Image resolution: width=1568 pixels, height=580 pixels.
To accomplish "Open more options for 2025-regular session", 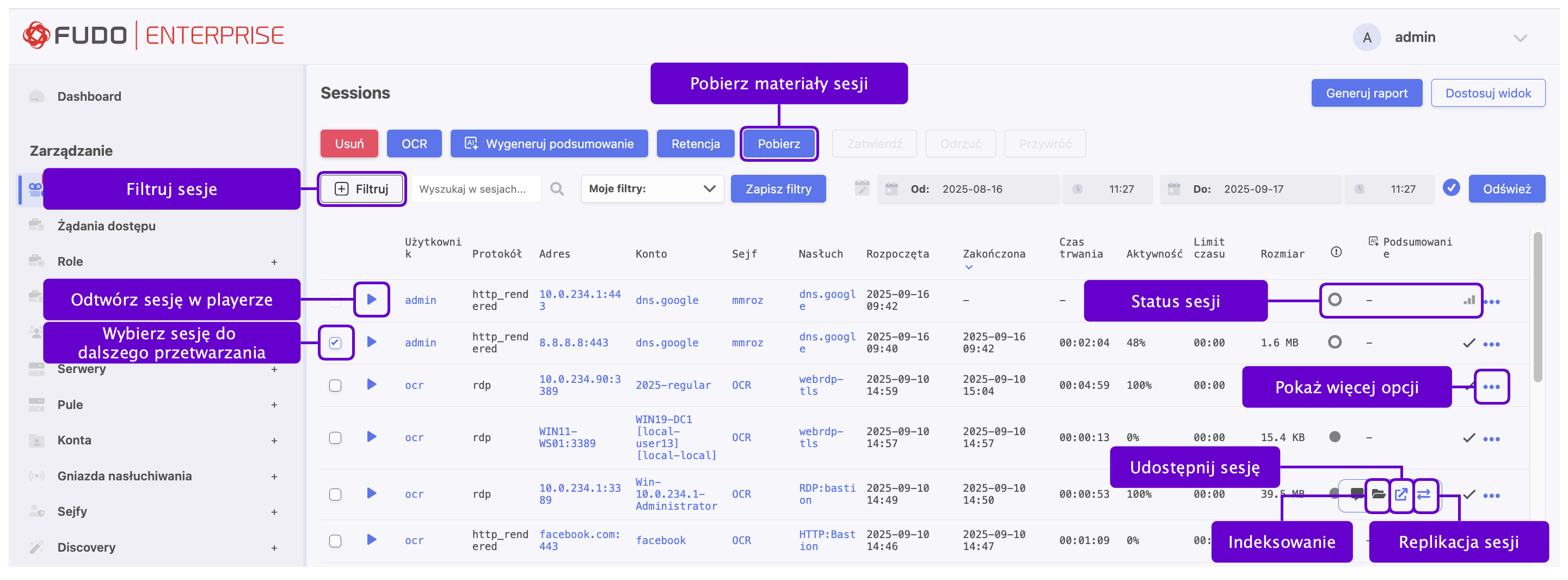I will coord(1491,387).
